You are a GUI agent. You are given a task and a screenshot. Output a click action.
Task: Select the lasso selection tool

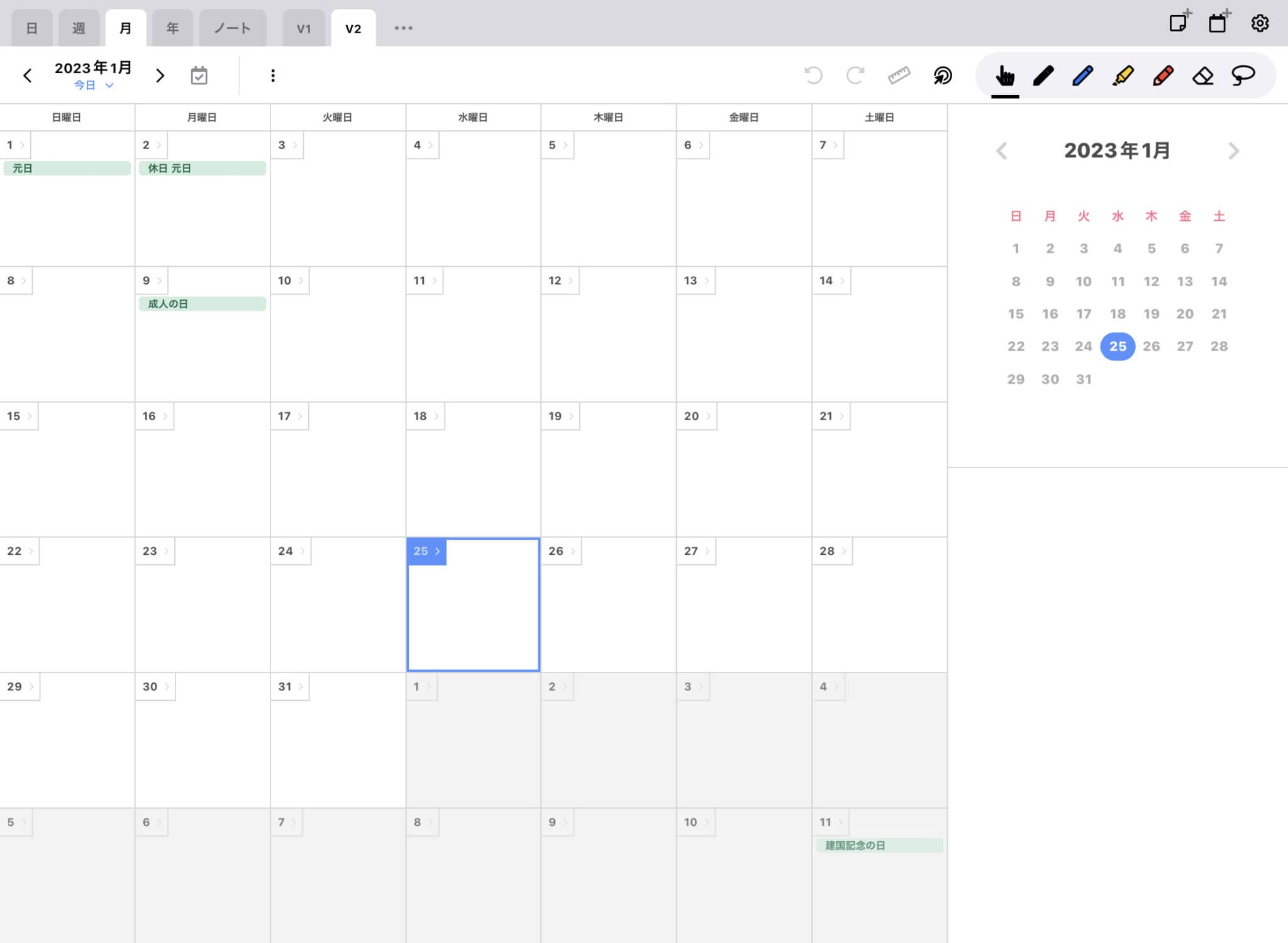tap(1242, 75)
